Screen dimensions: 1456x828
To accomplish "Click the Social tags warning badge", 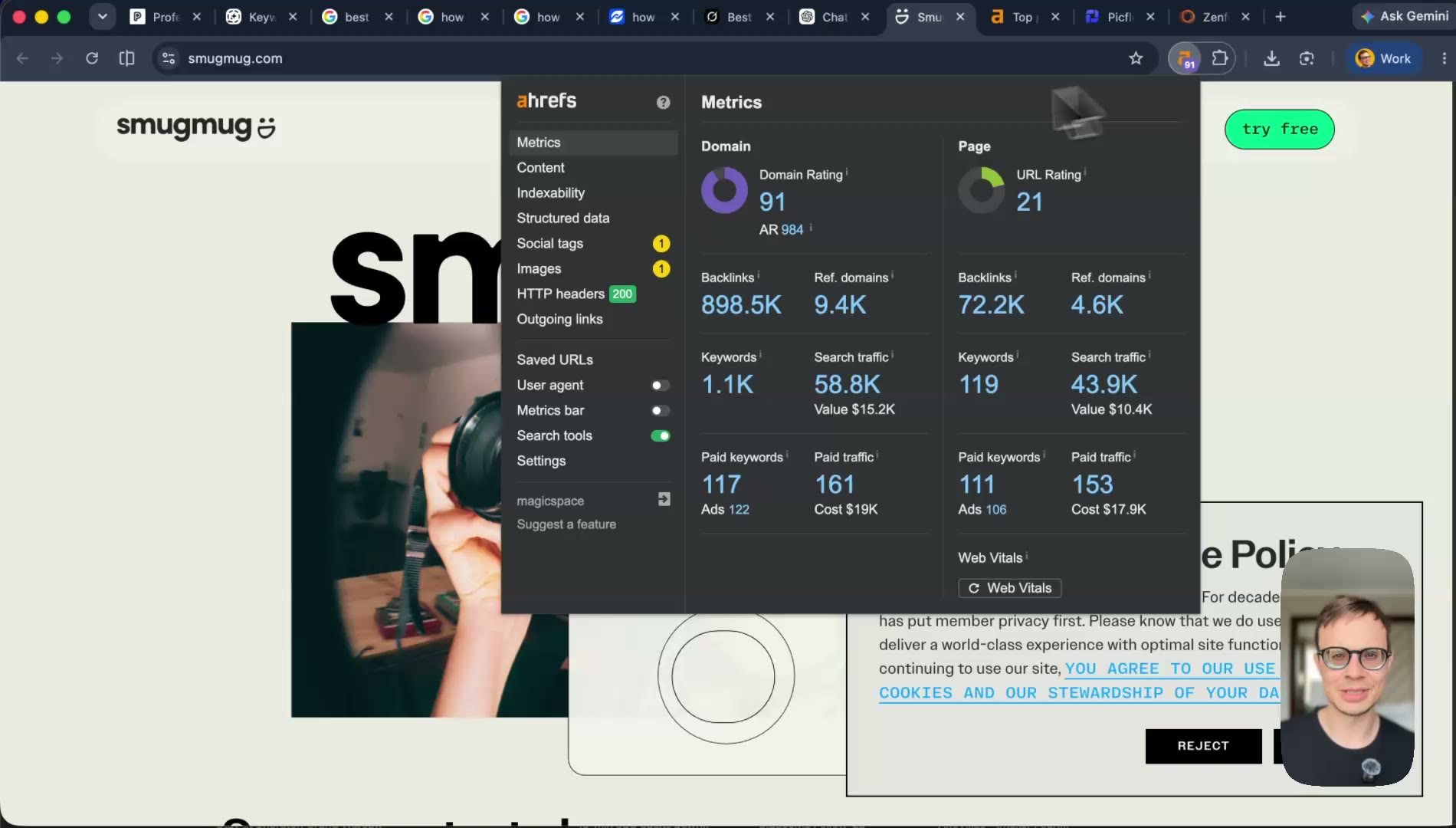I will click(x=661, y=244).
